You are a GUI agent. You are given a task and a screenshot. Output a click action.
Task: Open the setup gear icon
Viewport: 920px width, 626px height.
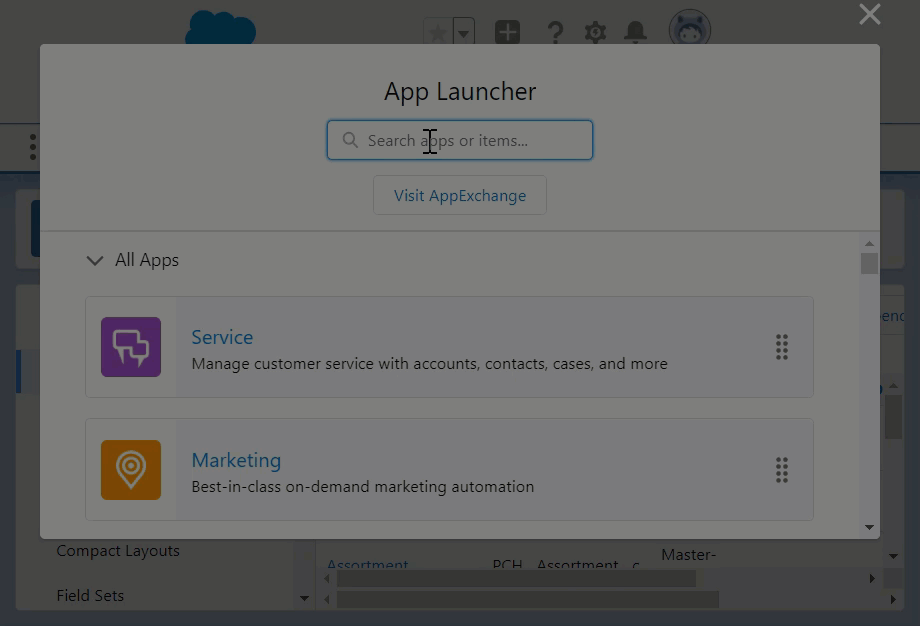click(x=595, y=32)
